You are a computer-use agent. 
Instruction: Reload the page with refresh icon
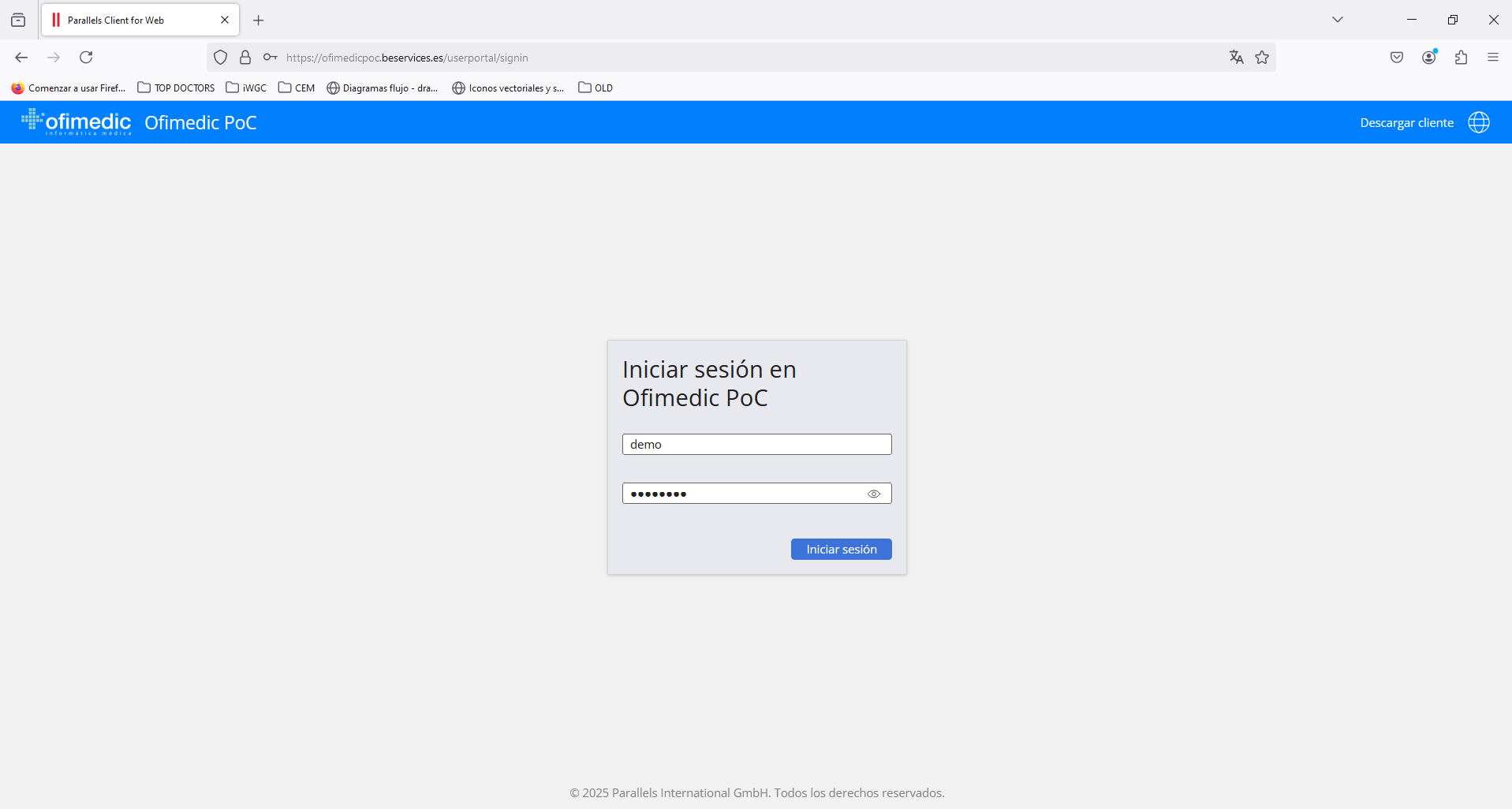point(87,58)
